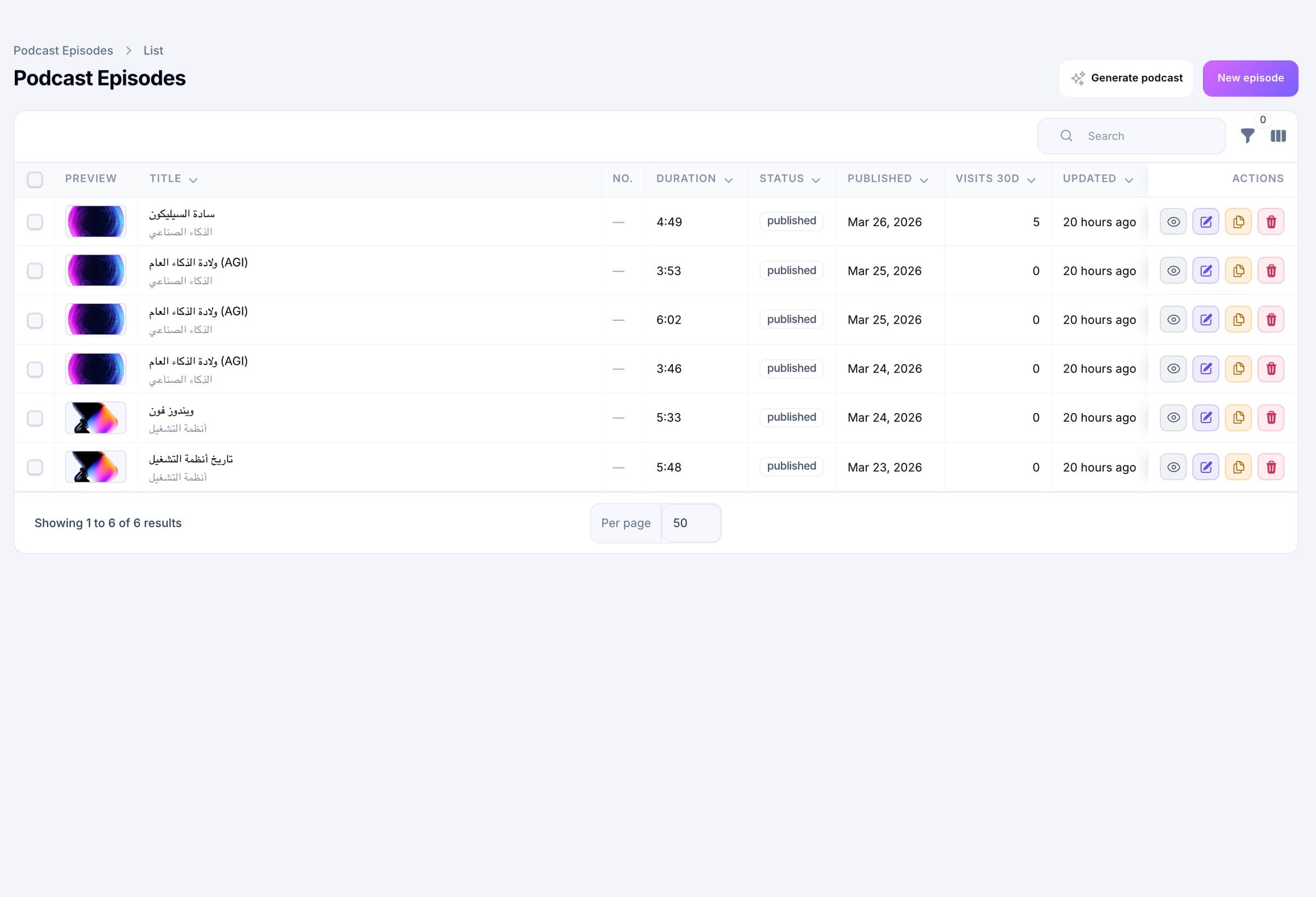Sort table by Status column

[x=790, y=179]
